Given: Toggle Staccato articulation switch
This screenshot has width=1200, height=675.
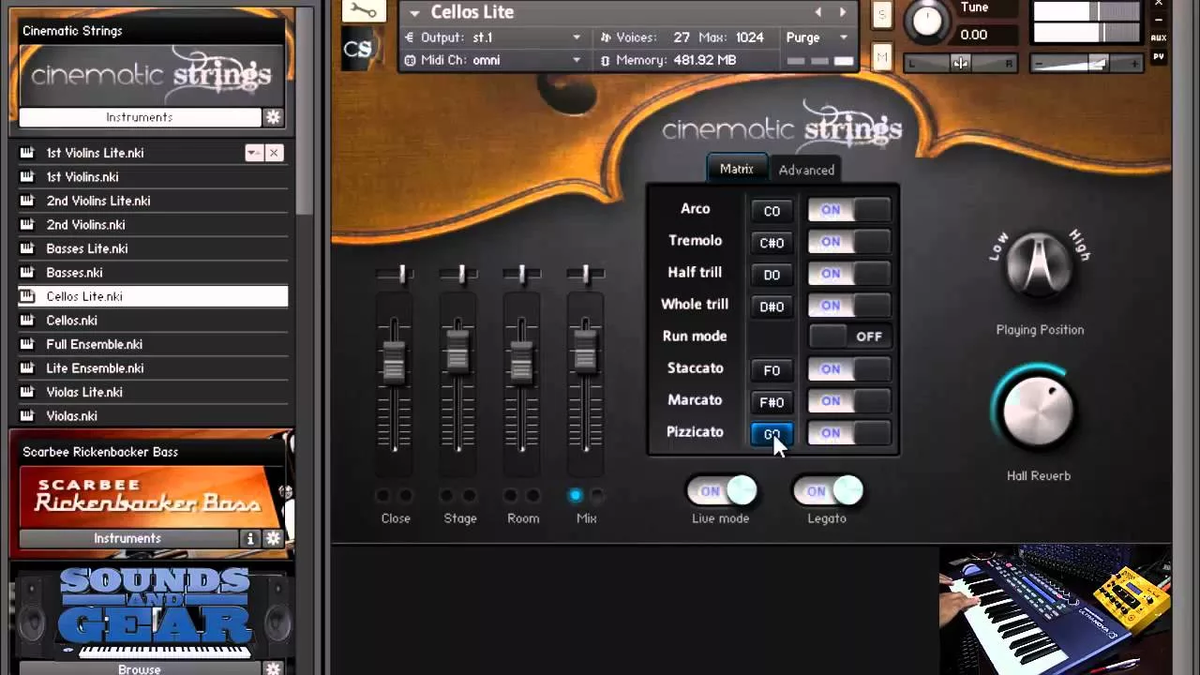Looking at the screenshot, I should click(x=849, y=369).
